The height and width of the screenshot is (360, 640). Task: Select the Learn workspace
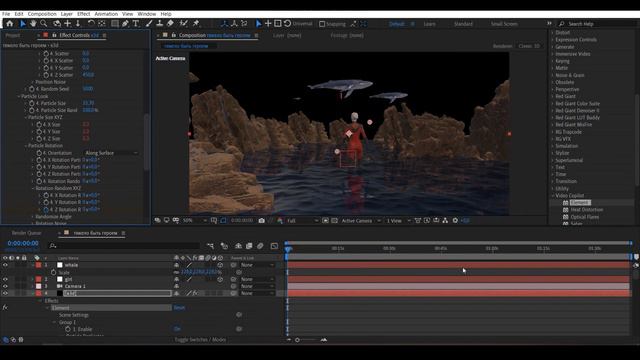click(x=429, y=24)
